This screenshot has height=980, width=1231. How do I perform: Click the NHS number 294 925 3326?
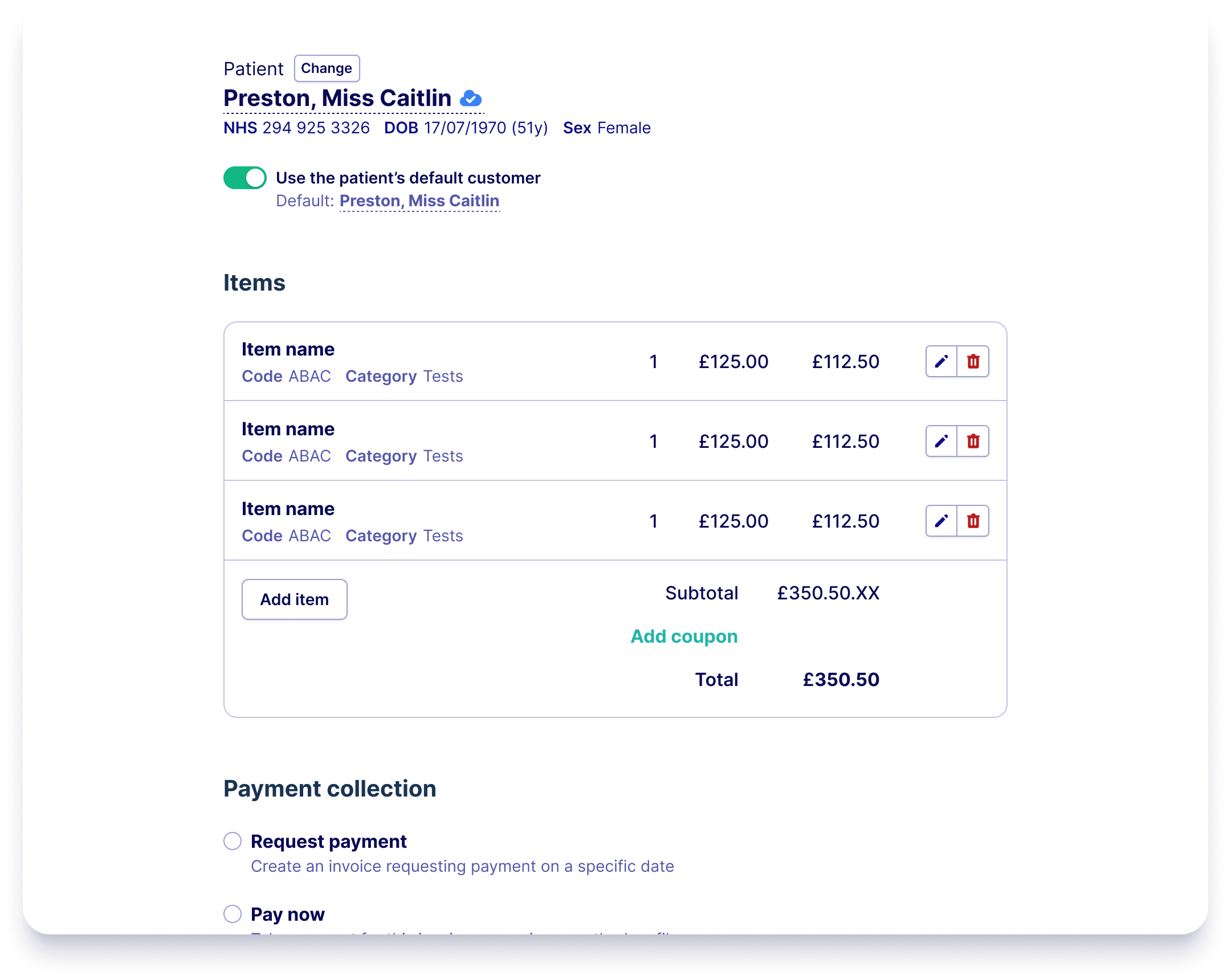(316, 128)
